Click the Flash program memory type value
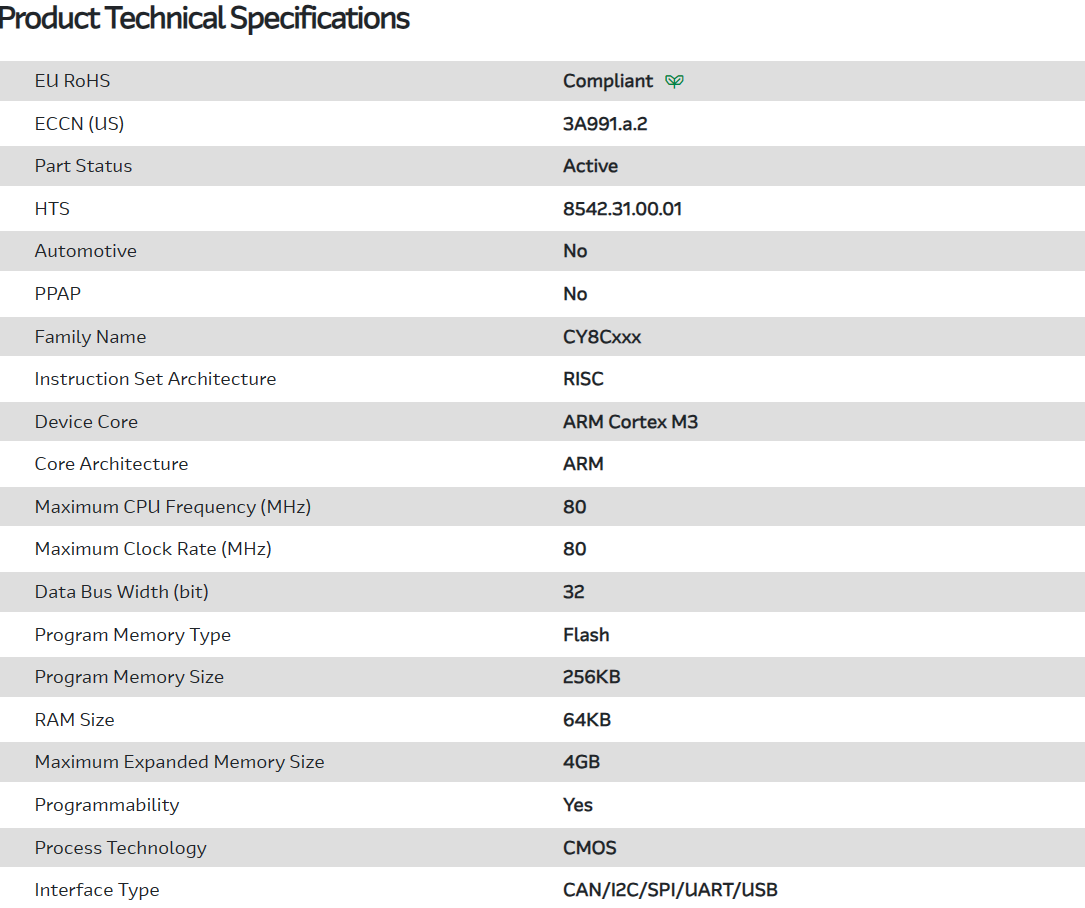 [x=586, y=635]
